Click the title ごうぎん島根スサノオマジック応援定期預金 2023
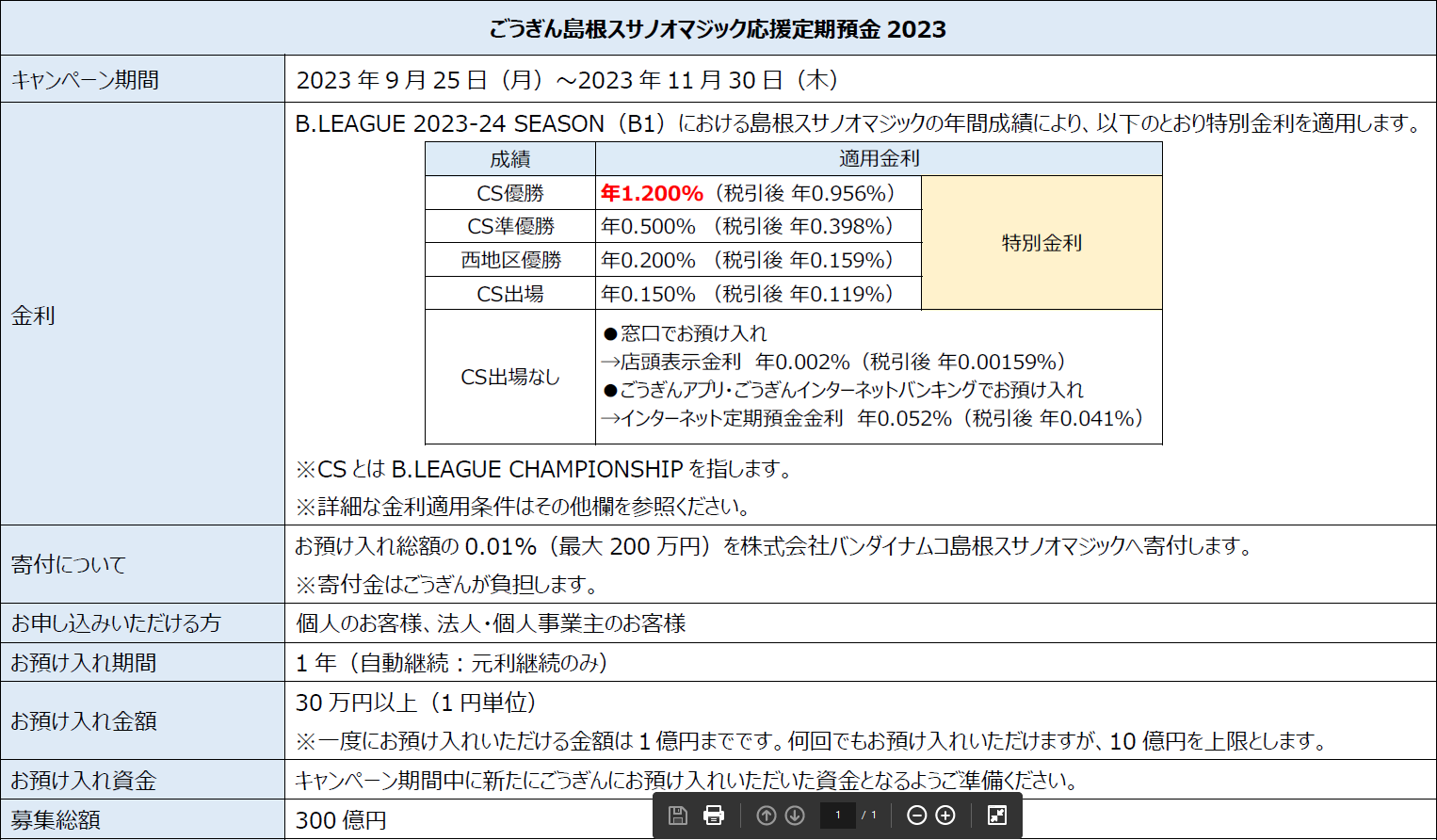Image resolution: width=1437 pixels, height=840 pixels. pos(718,29)
